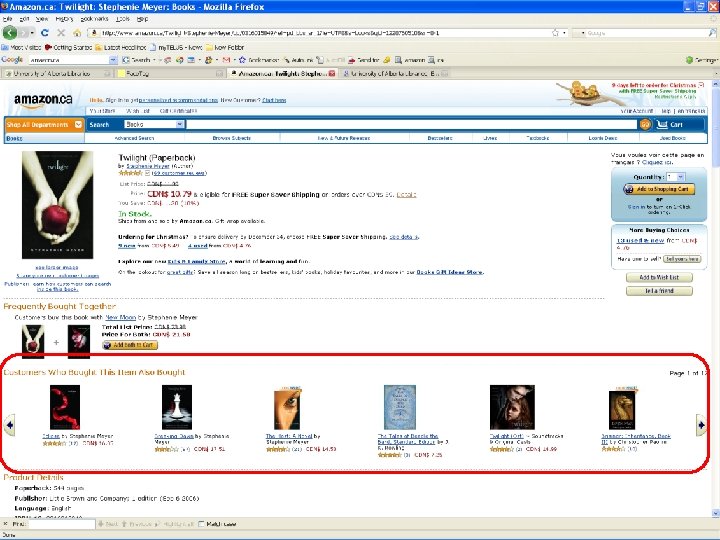
Task: Click Add to Shopping Cart button
Action: tap(658, 189)
